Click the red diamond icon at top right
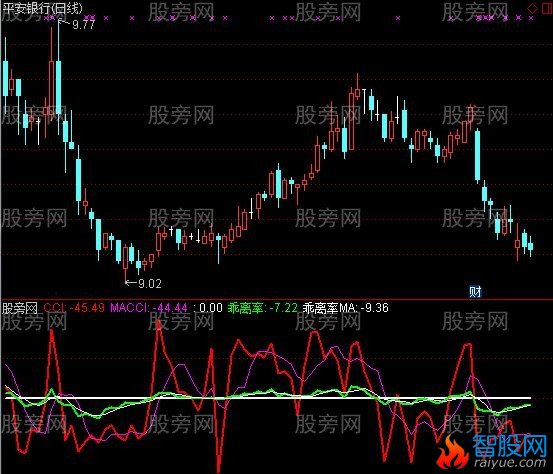Screen dimensions: 553x474 [x=532, y=8]
